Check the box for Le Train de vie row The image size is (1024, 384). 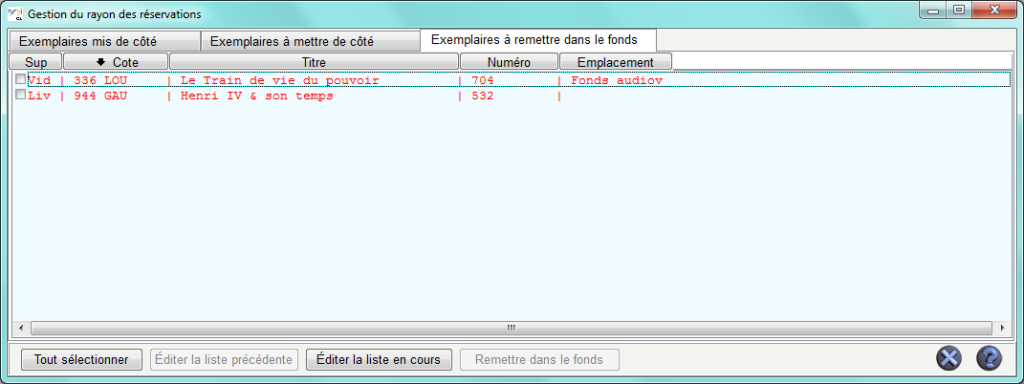pyautogui.click(x=20, y=79)
